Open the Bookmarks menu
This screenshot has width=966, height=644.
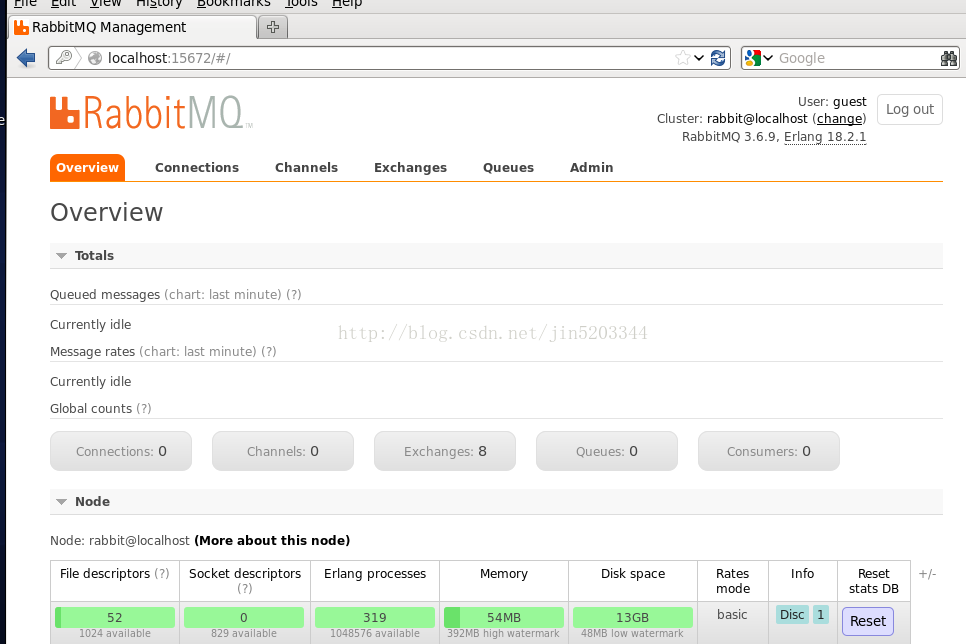[233, 3]
